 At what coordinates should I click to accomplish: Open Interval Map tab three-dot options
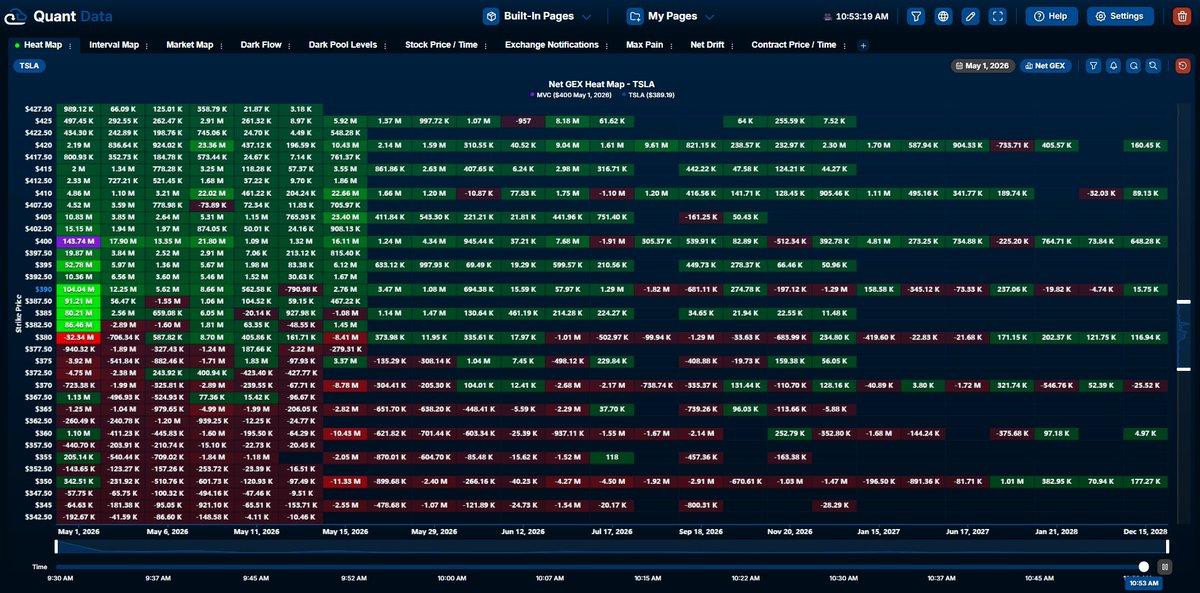[x=148, y=45]
